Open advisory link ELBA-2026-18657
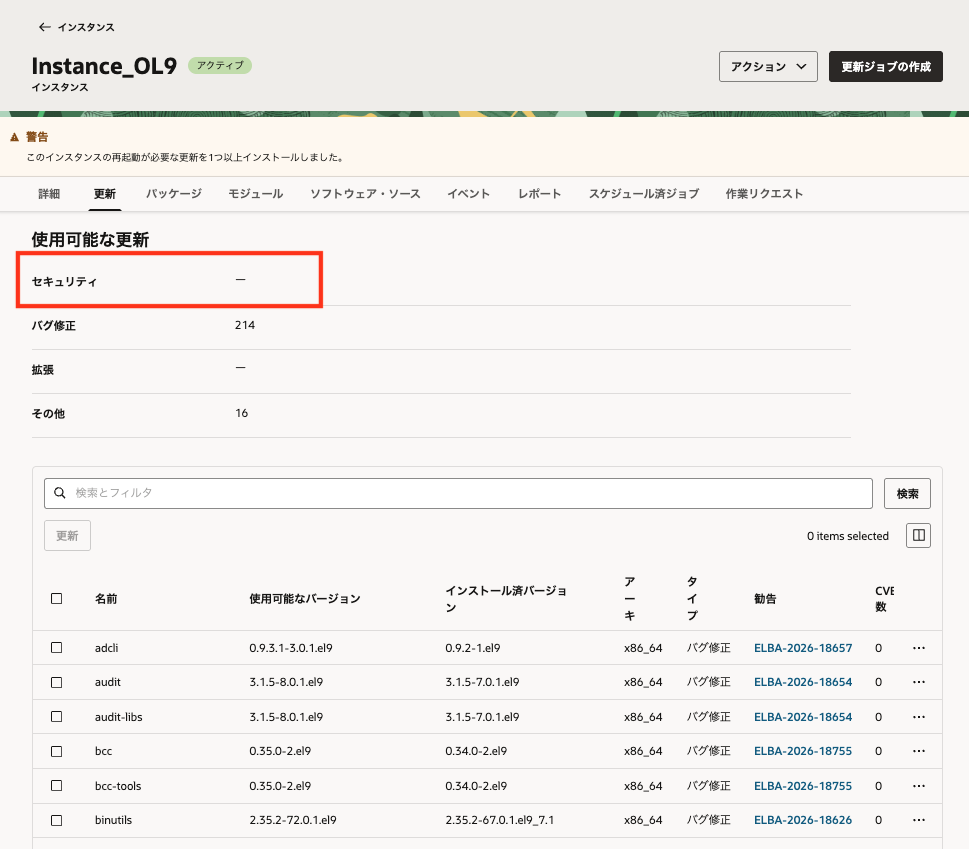Screen dimensions: 969x849 tap(803, 648)
